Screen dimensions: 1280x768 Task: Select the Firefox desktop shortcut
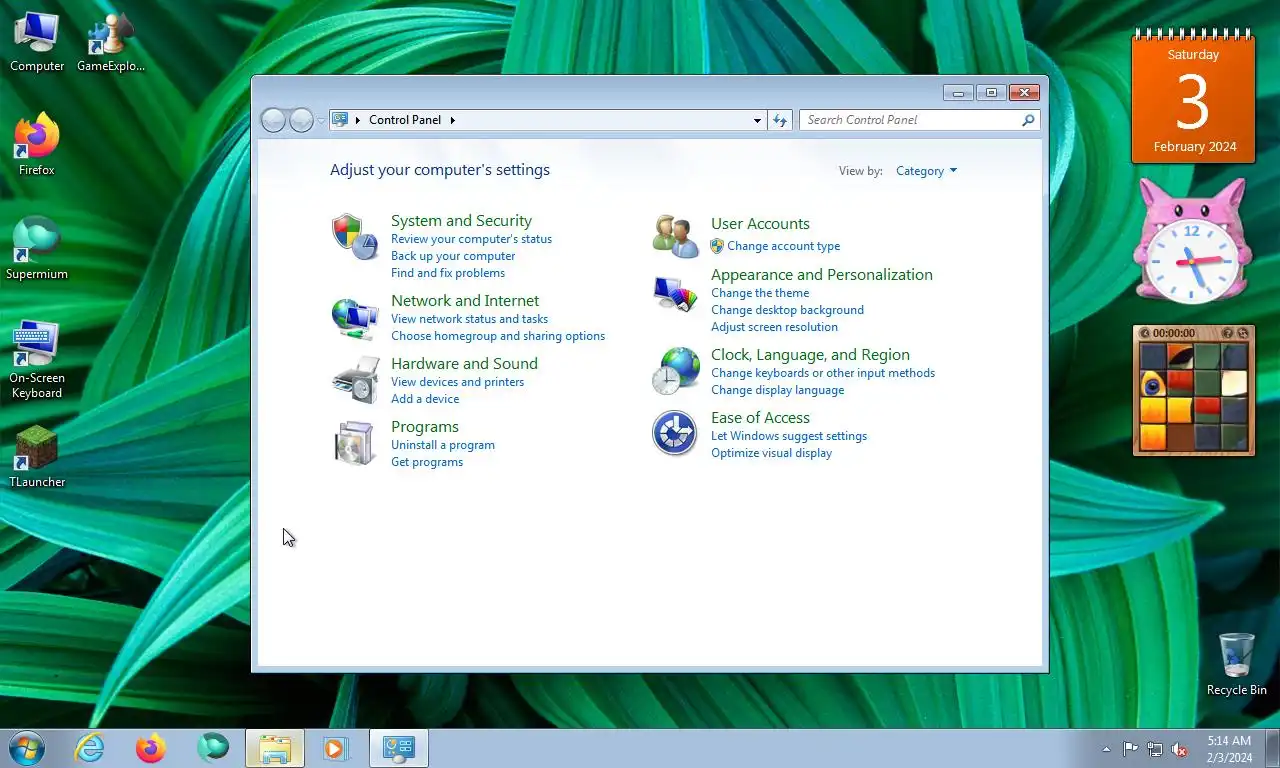pos(37,146)
